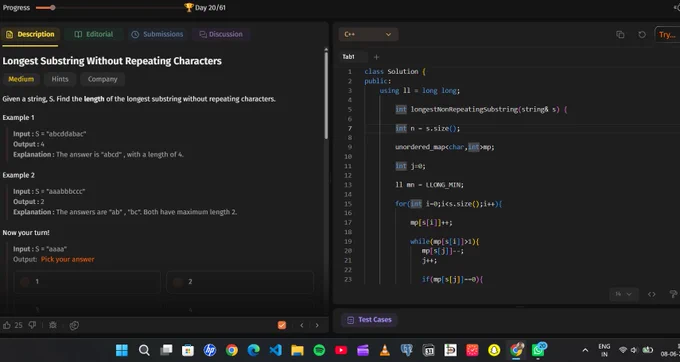Open YouTube from the taskbar

tap(341, 350)
